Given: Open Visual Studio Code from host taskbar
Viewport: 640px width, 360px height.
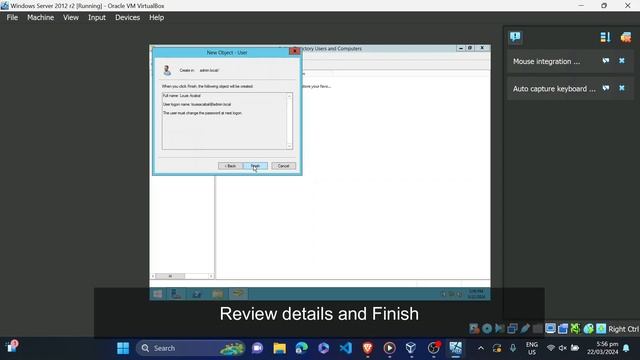Looking at the screenshot, I should click(x=345, y=348).
